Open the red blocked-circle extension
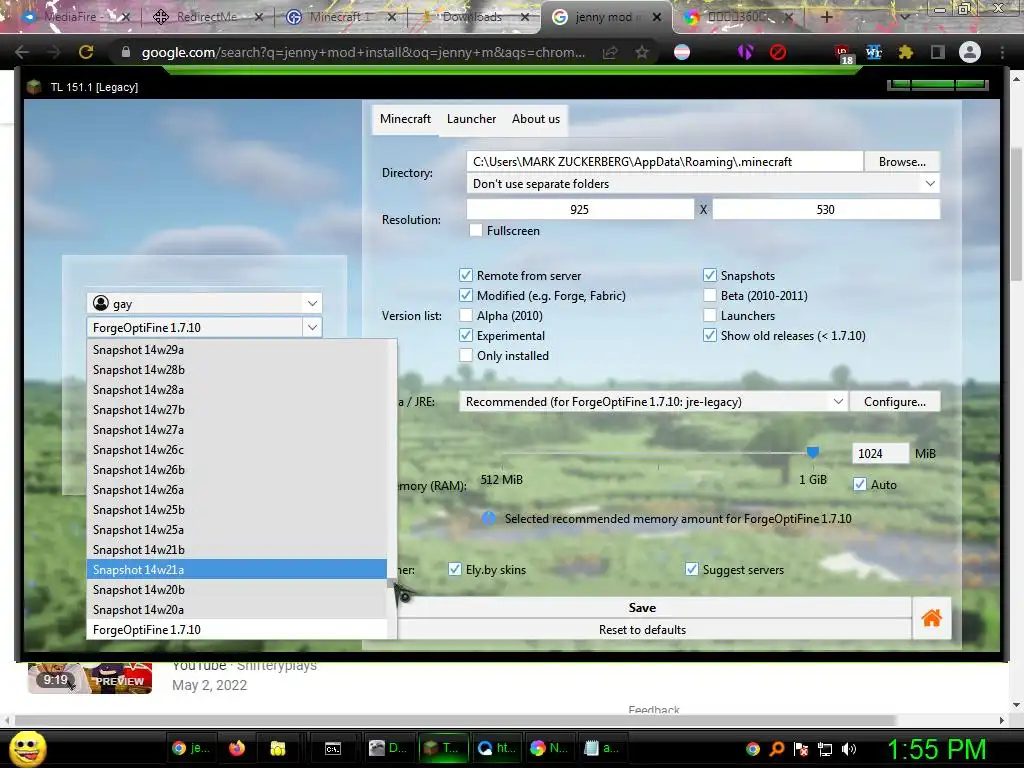1024x768 pixels. [777, 52]
